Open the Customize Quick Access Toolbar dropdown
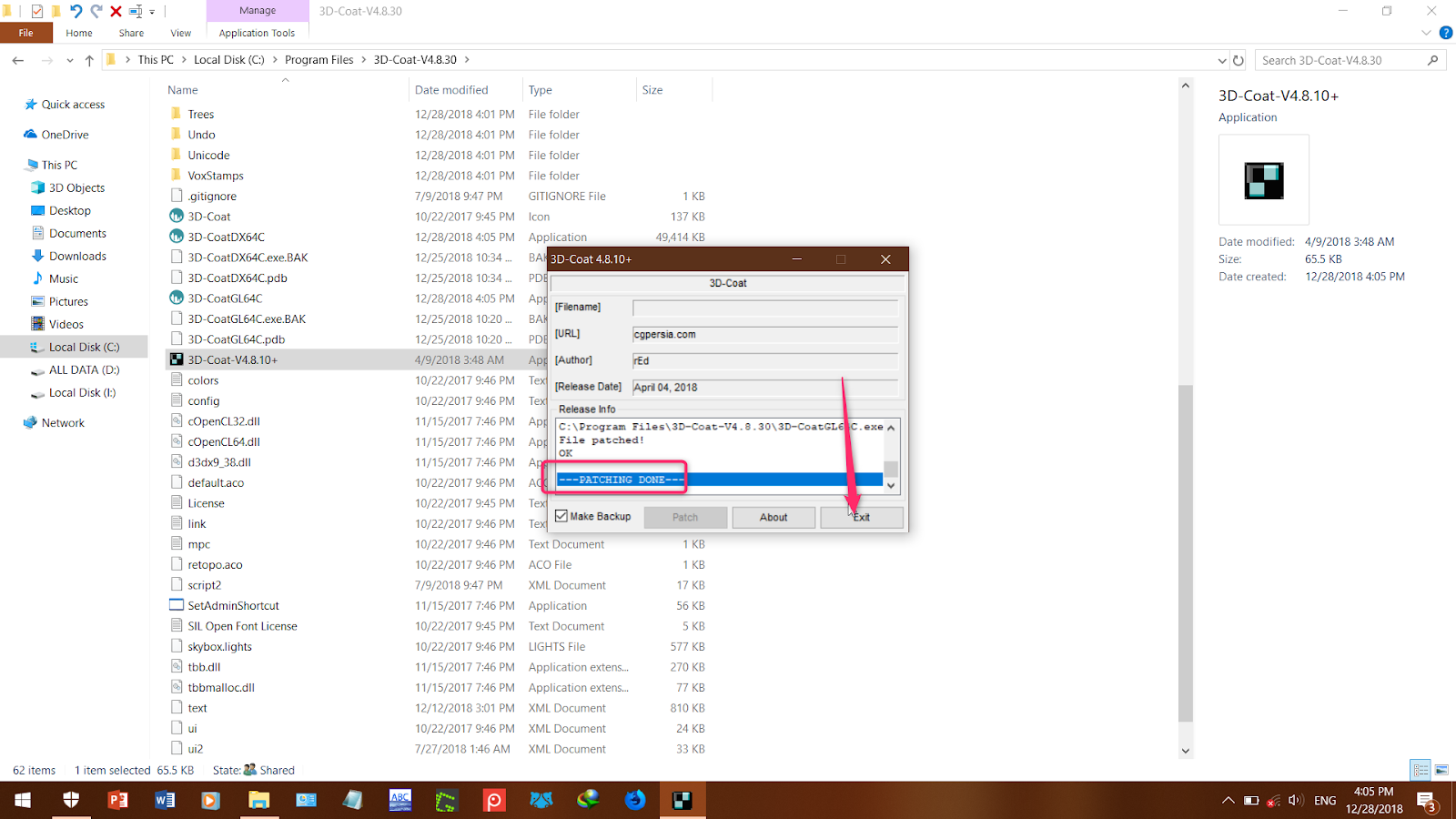This screenshot has width=1456, height=819. (152, 12)
